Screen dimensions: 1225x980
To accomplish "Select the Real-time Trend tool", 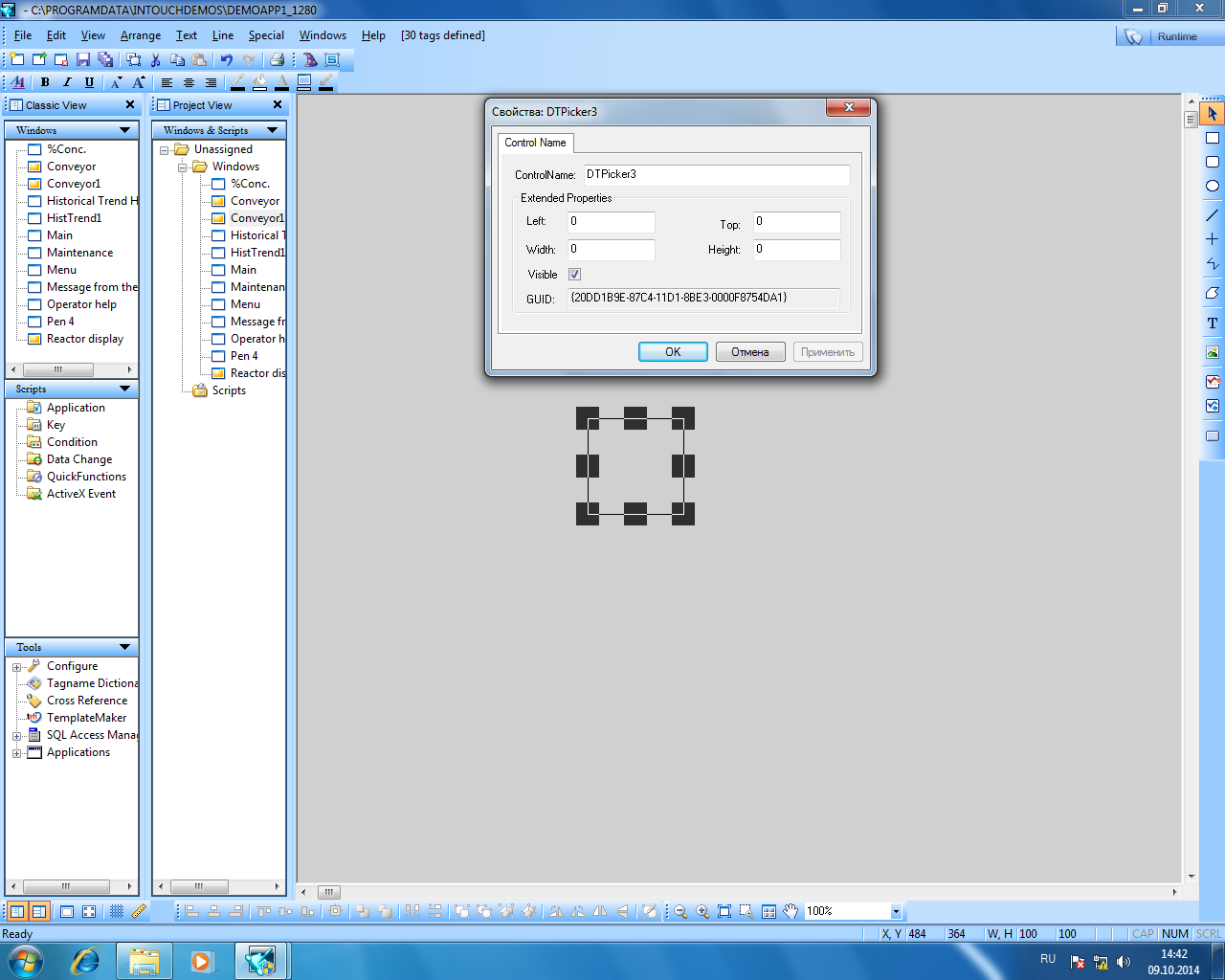I will click(x=1212, y=382).
